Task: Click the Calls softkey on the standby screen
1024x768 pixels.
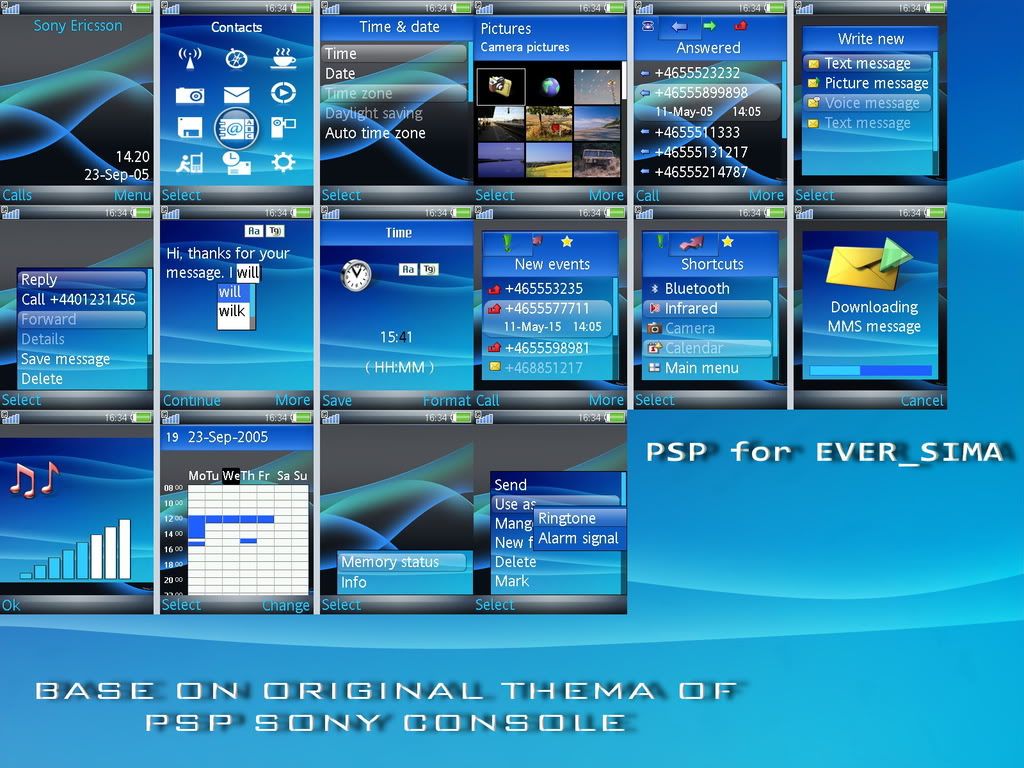Action: [x=17, y=195]
